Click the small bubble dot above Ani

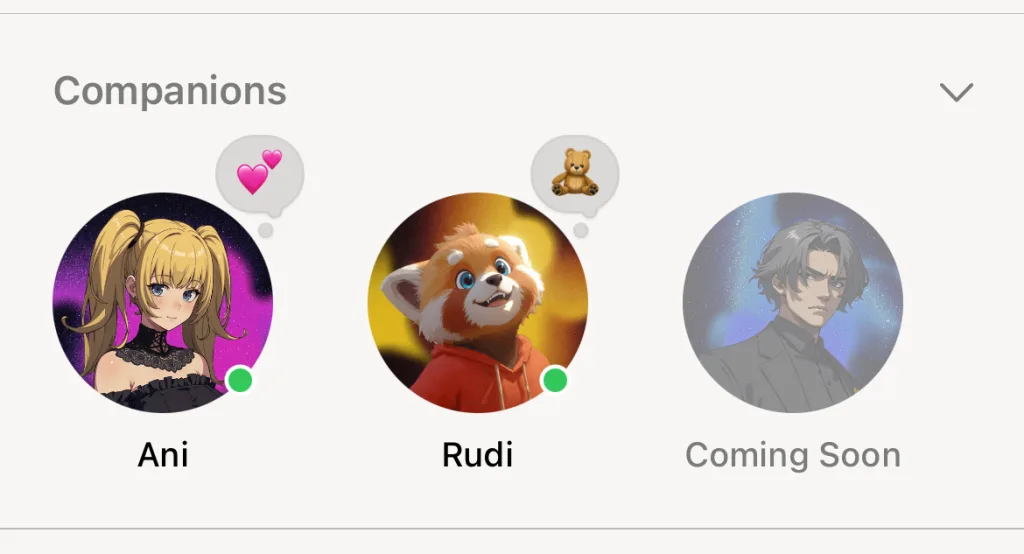point(265,230)
